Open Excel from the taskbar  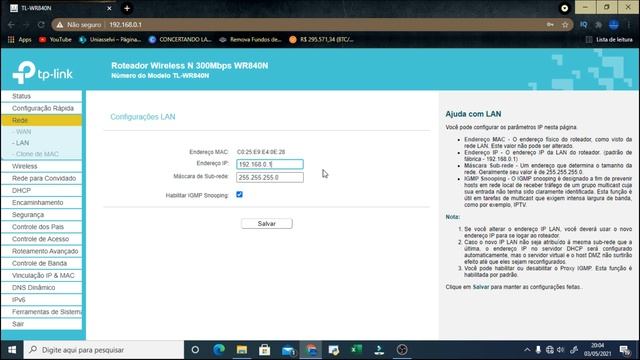(356, 350)
